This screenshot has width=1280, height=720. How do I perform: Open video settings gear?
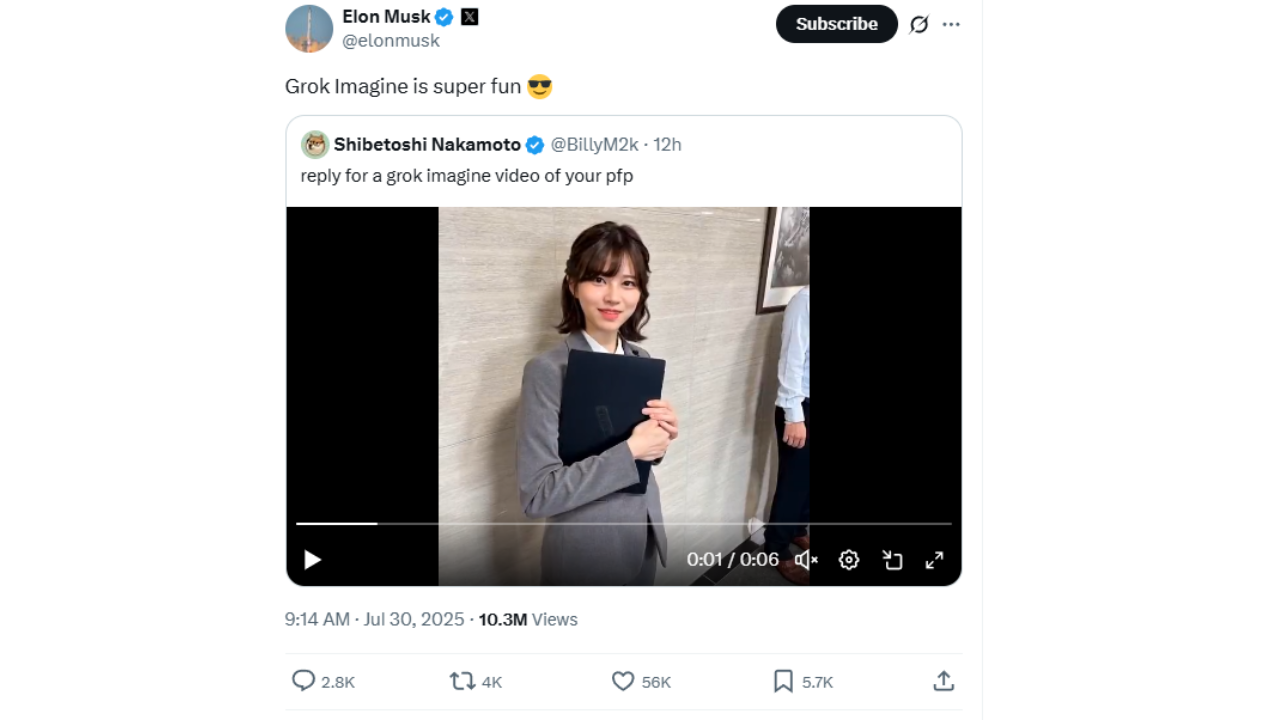coord(849,560)
